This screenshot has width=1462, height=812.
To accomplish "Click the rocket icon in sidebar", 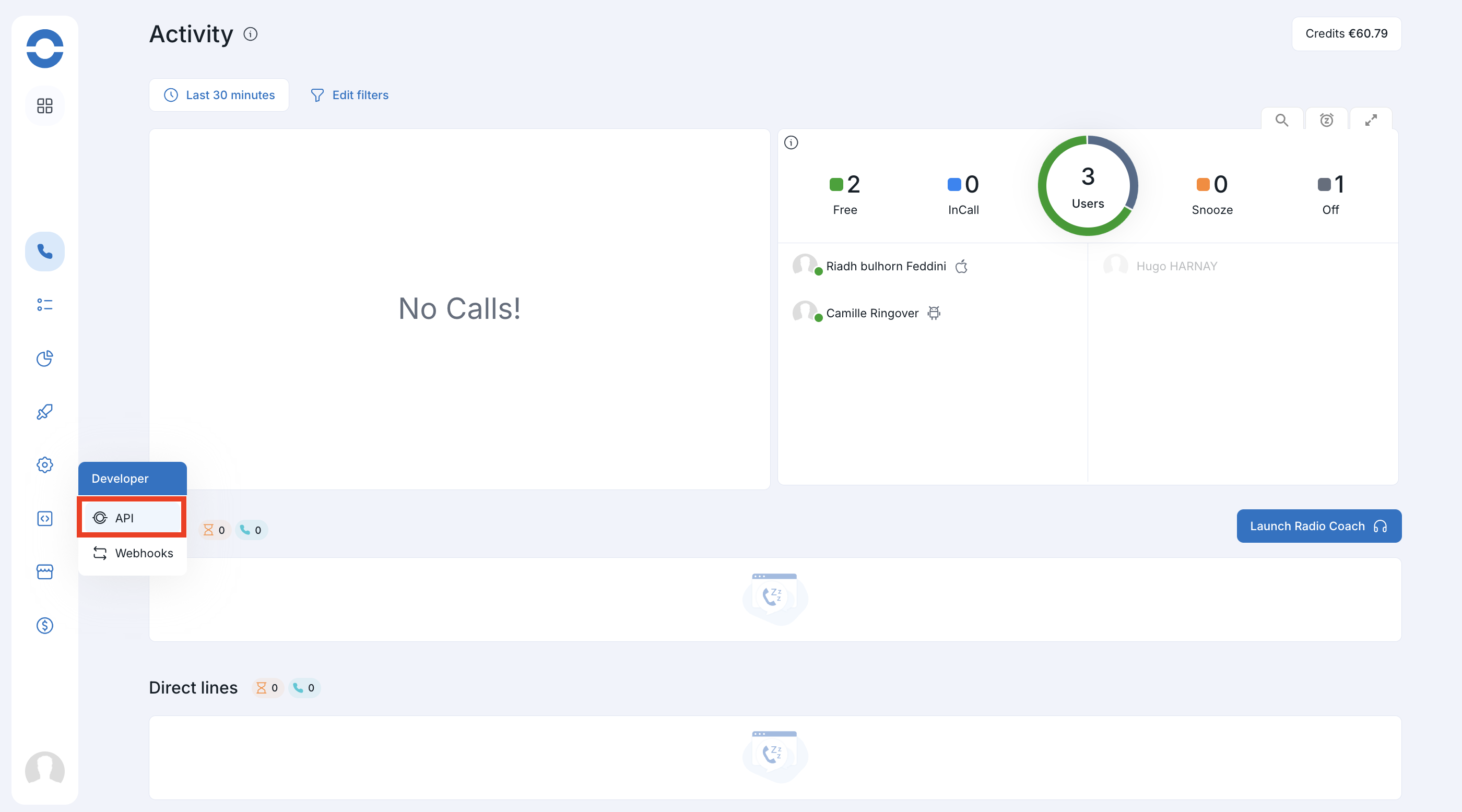I will click(x=44, y=412).
